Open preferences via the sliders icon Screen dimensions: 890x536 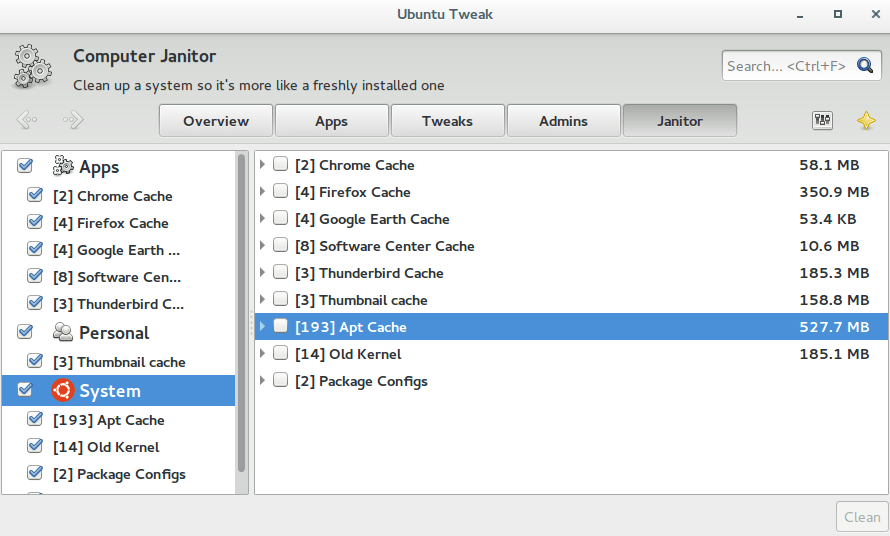click(x=822, y=120)
